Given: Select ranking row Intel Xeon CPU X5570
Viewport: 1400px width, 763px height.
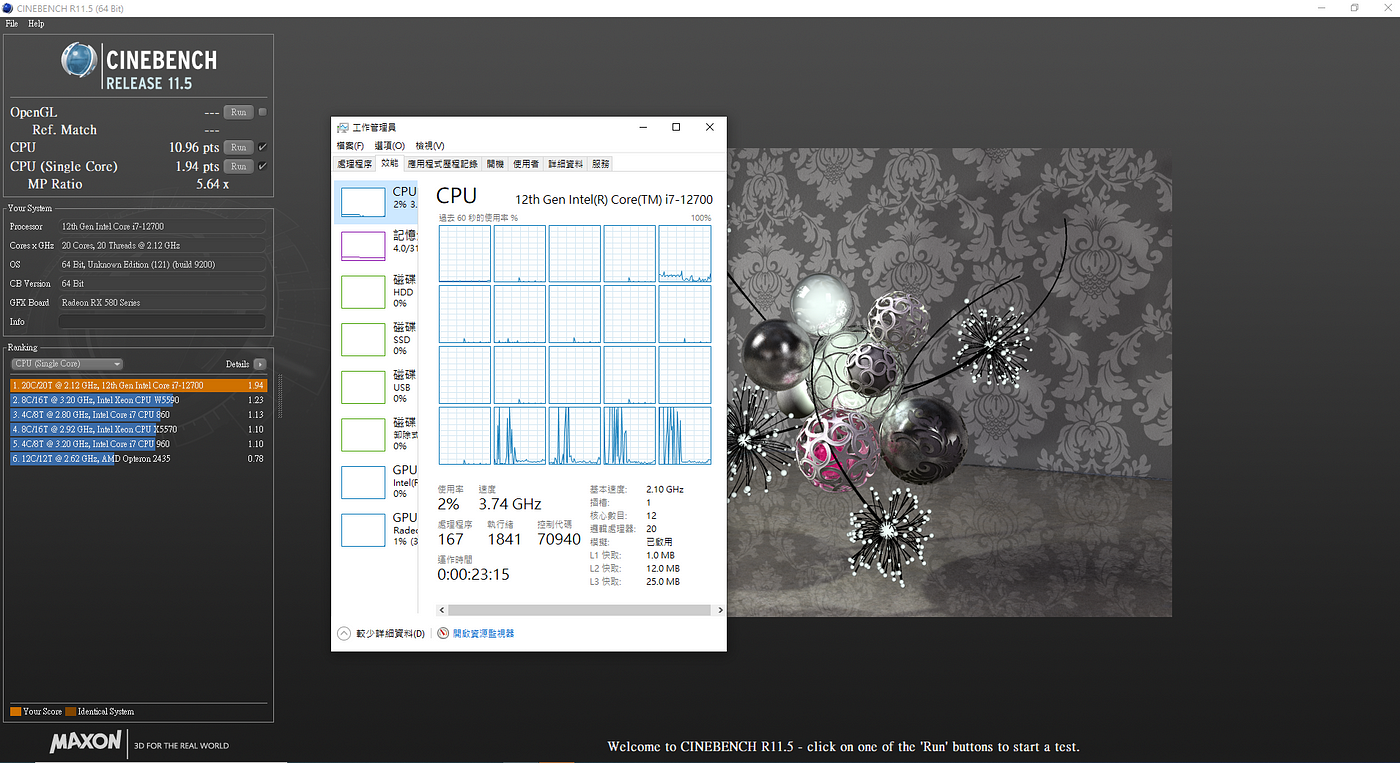Looking at the screenshot, I should tap(138, 429).
